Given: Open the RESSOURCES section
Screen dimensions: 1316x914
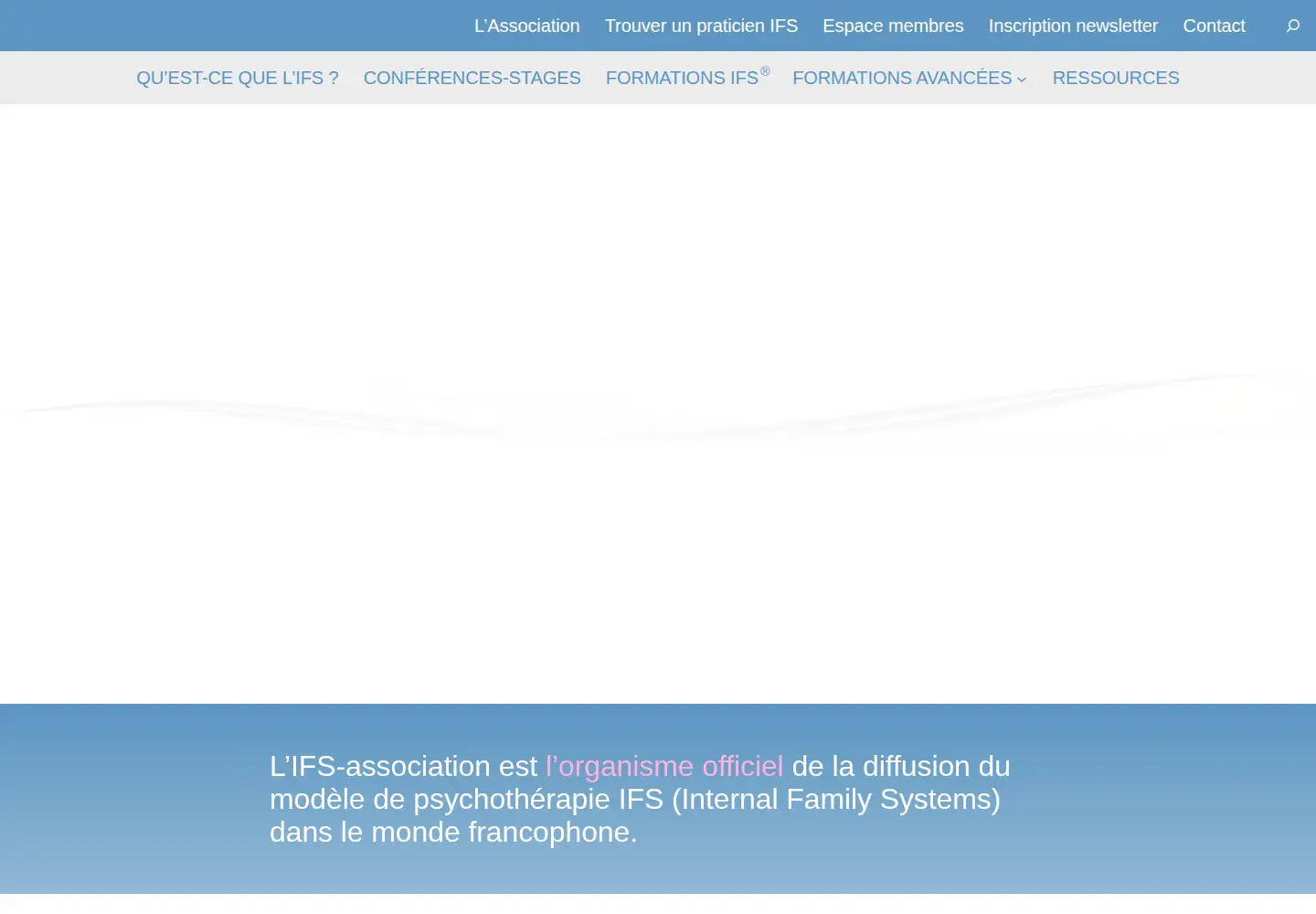Looking at the screenshot, I should click(1116, 78).
